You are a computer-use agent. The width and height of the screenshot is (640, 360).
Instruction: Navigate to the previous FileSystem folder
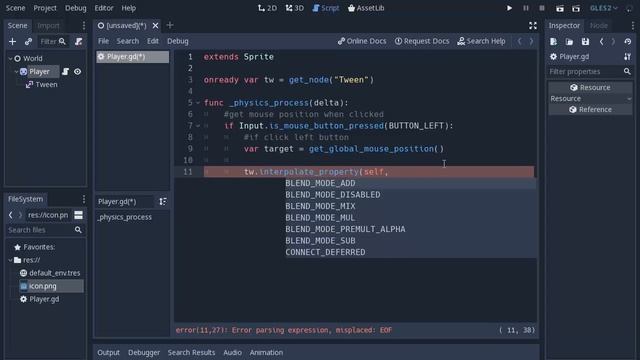11,215
